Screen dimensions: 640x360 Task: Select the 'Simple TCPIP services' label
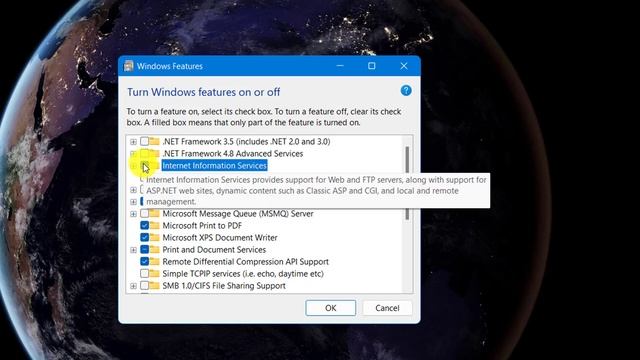pos(243,273)
